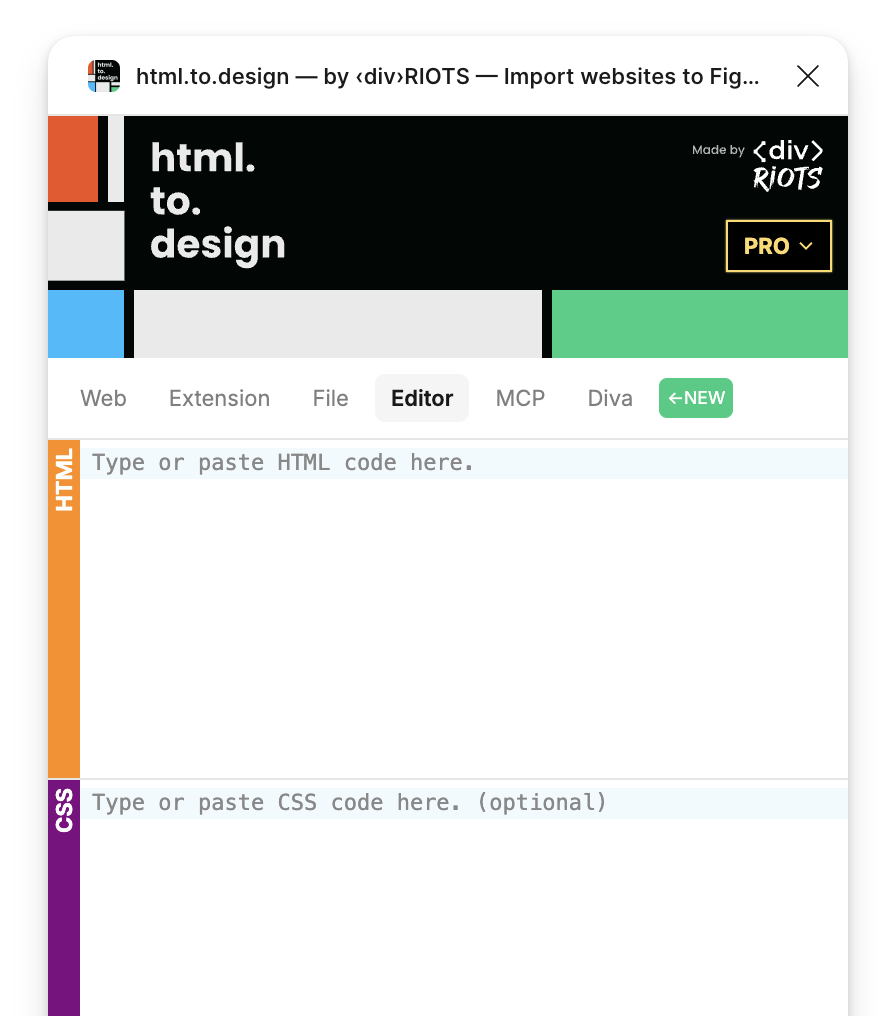Click the plugin title text in header

coord(447,76)
